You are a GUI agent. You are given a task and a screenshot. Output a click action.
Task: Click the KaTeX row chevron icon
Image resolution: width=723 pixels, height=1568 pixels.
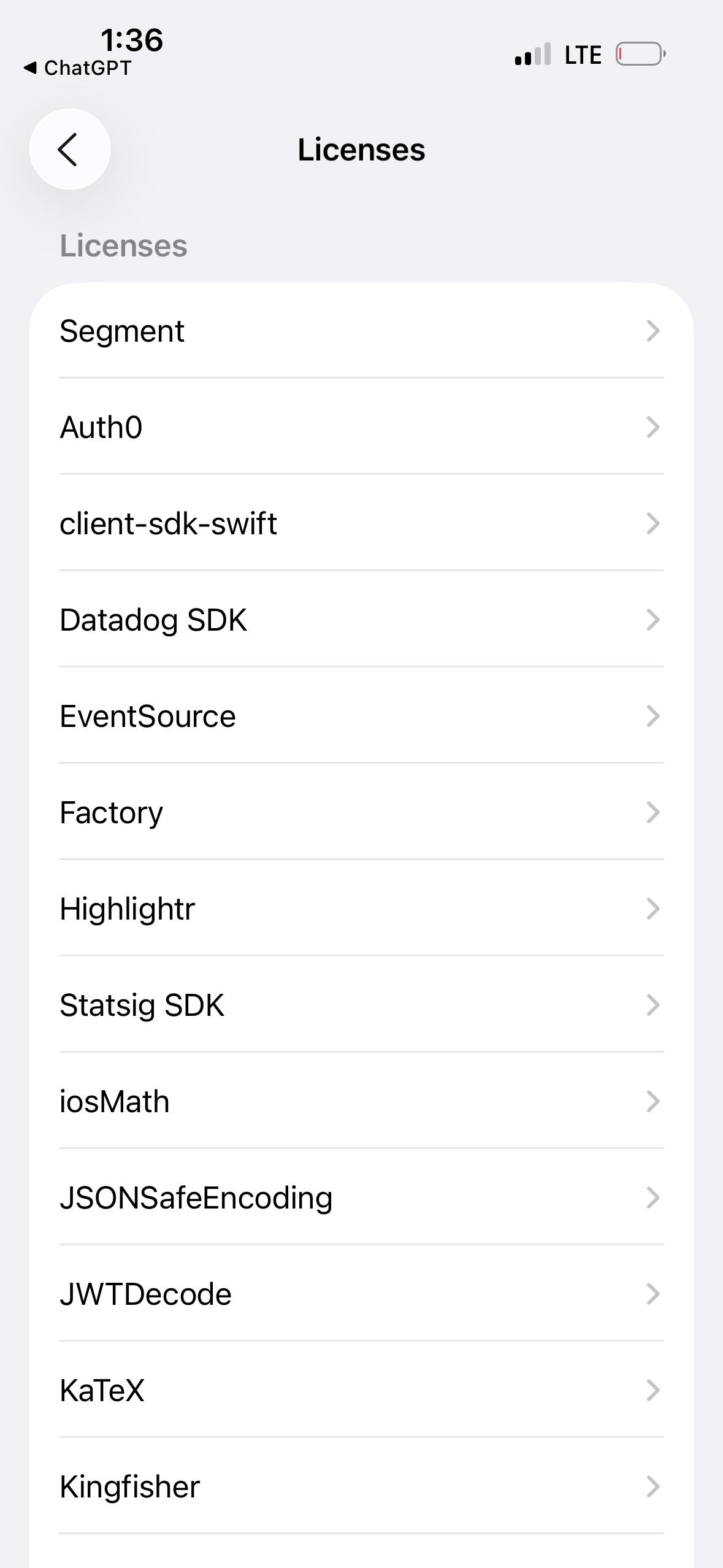pyautogui.click(x=653, y=1390)
